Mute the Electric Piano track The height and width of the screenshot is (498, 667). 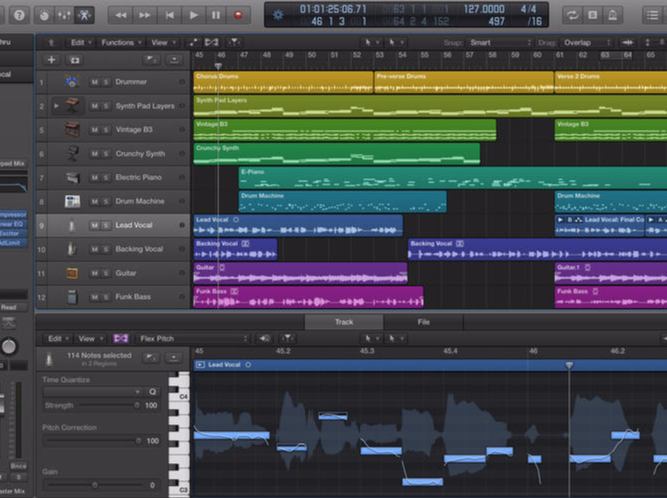click(94, 178)
